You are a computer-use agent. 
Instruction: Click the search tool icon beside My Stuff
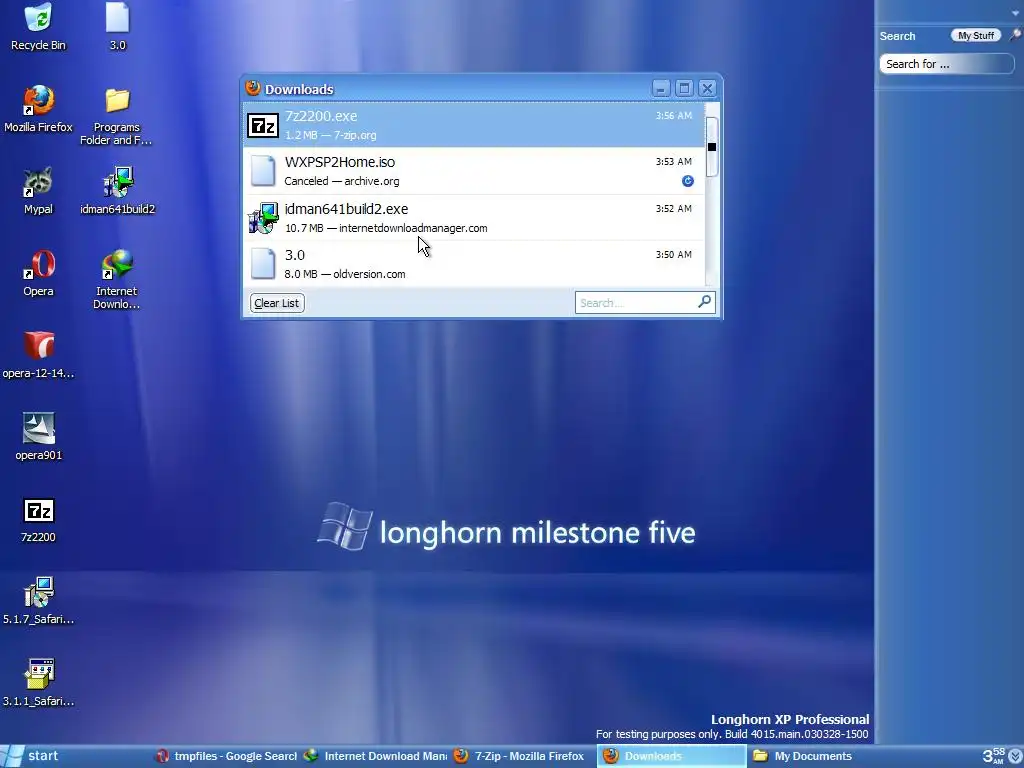pos(1014,35)
